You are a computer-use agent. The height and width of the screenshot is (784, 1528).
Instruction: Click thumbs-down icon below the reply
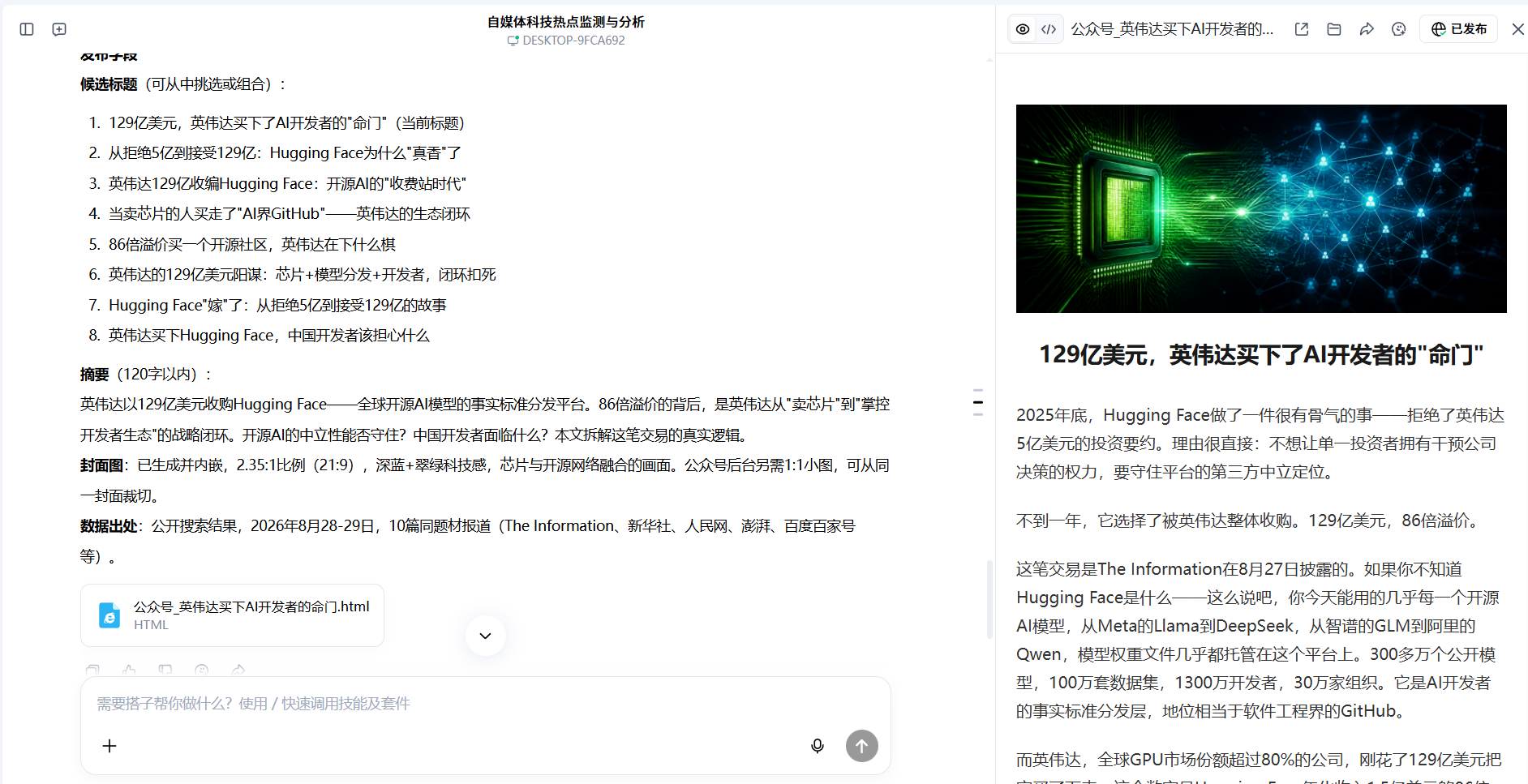[x=165, y=670]
